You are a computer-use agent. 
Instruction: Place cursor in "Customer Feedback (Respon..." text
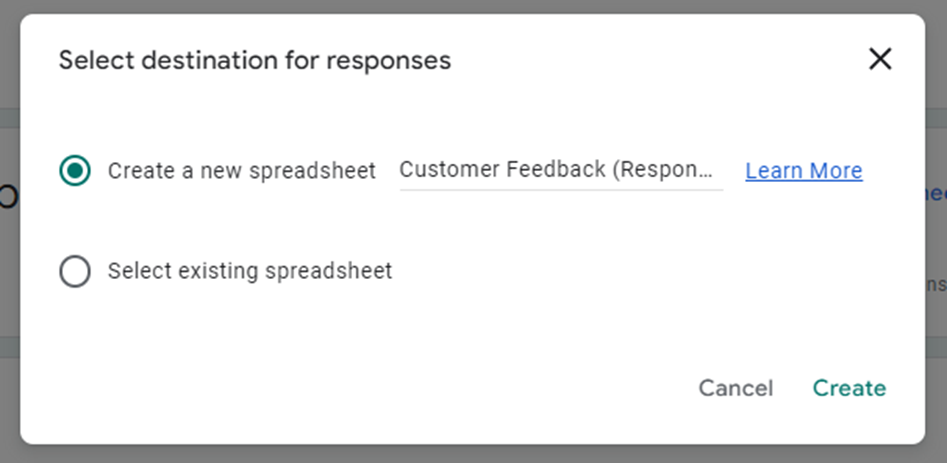click(558, 170)
